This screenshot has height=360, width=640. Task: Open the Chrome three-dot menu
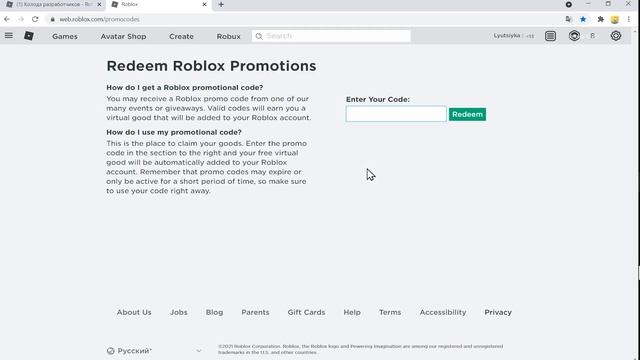(629, 19)
